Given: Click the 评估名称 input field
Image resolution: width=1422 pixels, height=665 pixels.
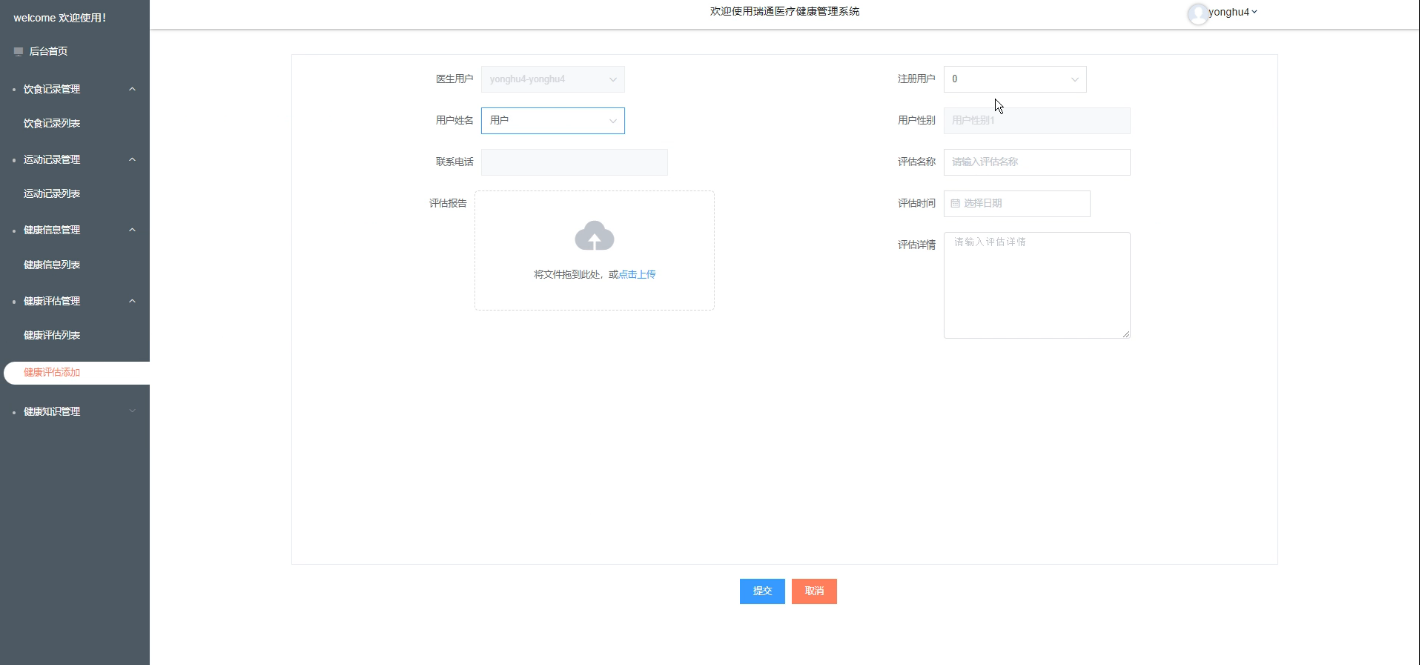Looking at the screenshot, I should [x=1037, y=162].
